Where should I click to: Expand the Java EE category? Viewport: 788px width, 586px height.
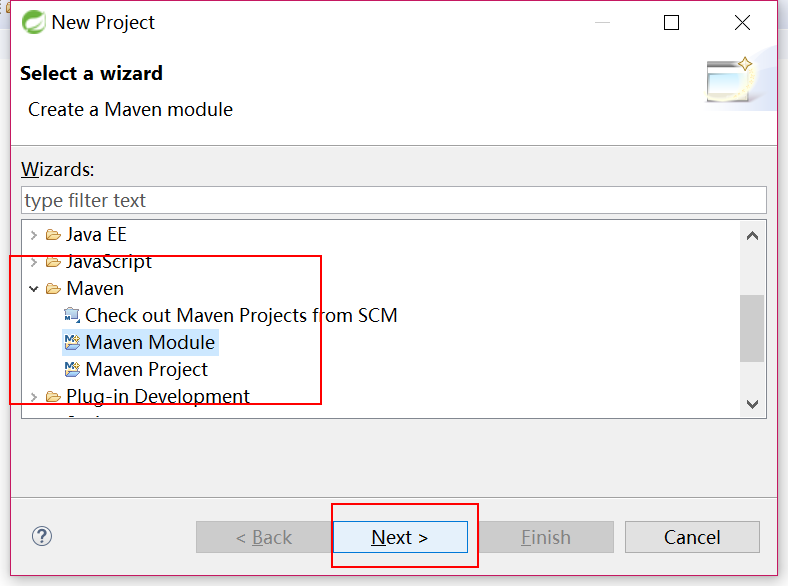point(34,235)
